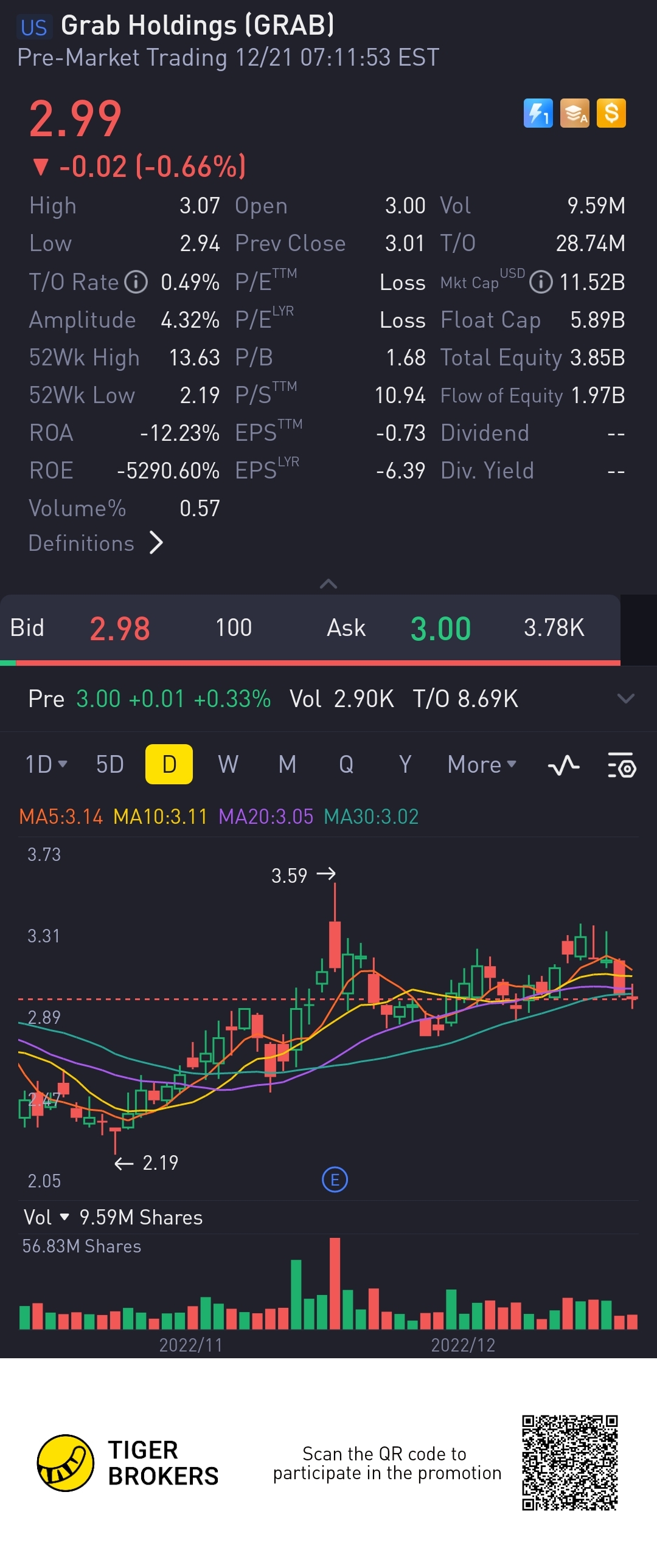The height and width of the screenshot is (1568, 657).
Task: Tap the current price 2.99
Action: (x=75, y=119)
